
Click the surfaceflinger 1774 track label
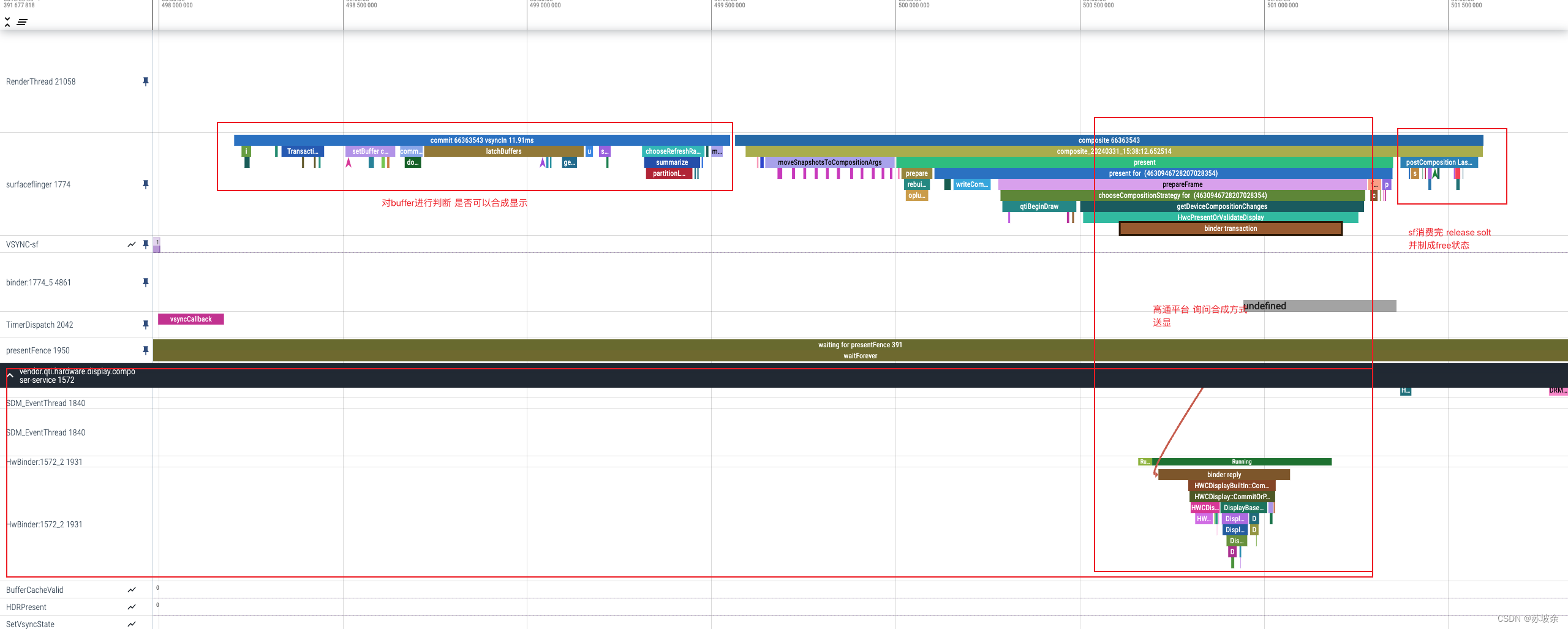point(38,184)
